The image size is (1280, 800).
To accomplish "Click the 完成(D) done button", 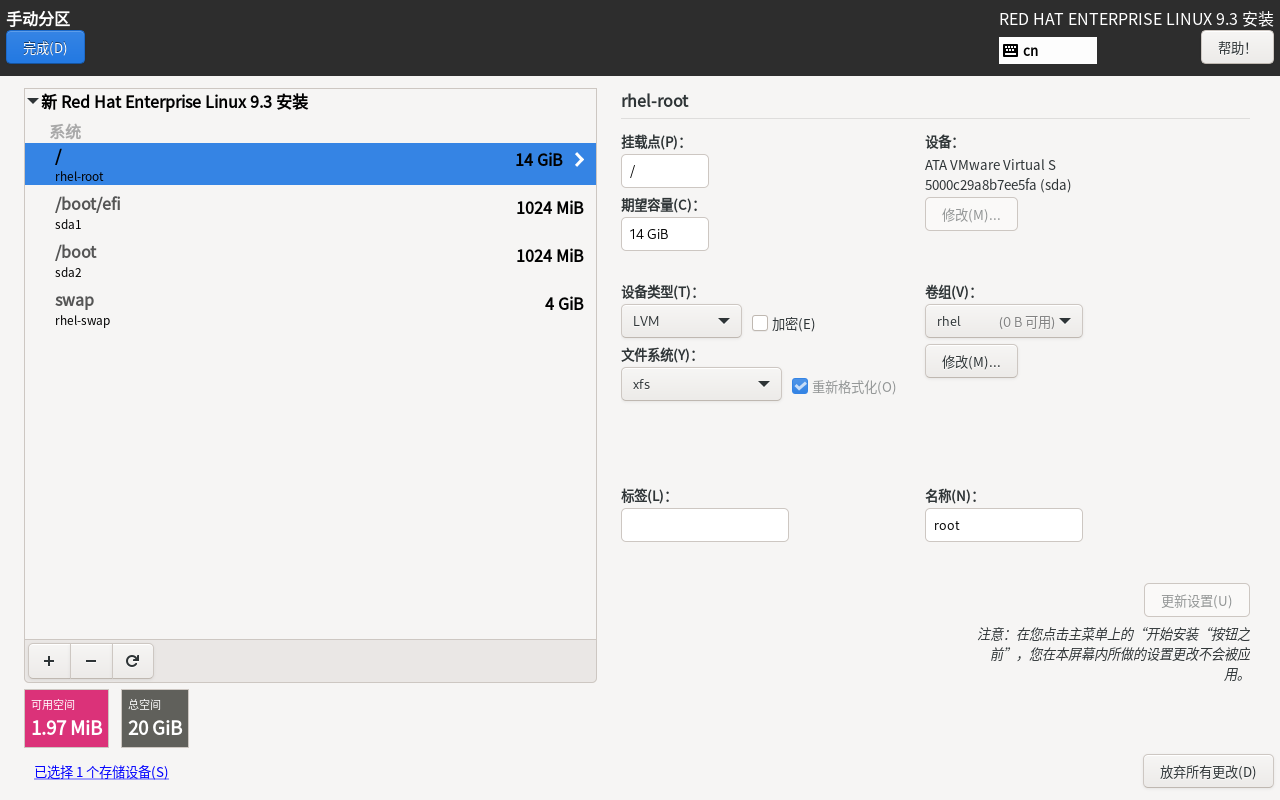I will click(45, 47).
